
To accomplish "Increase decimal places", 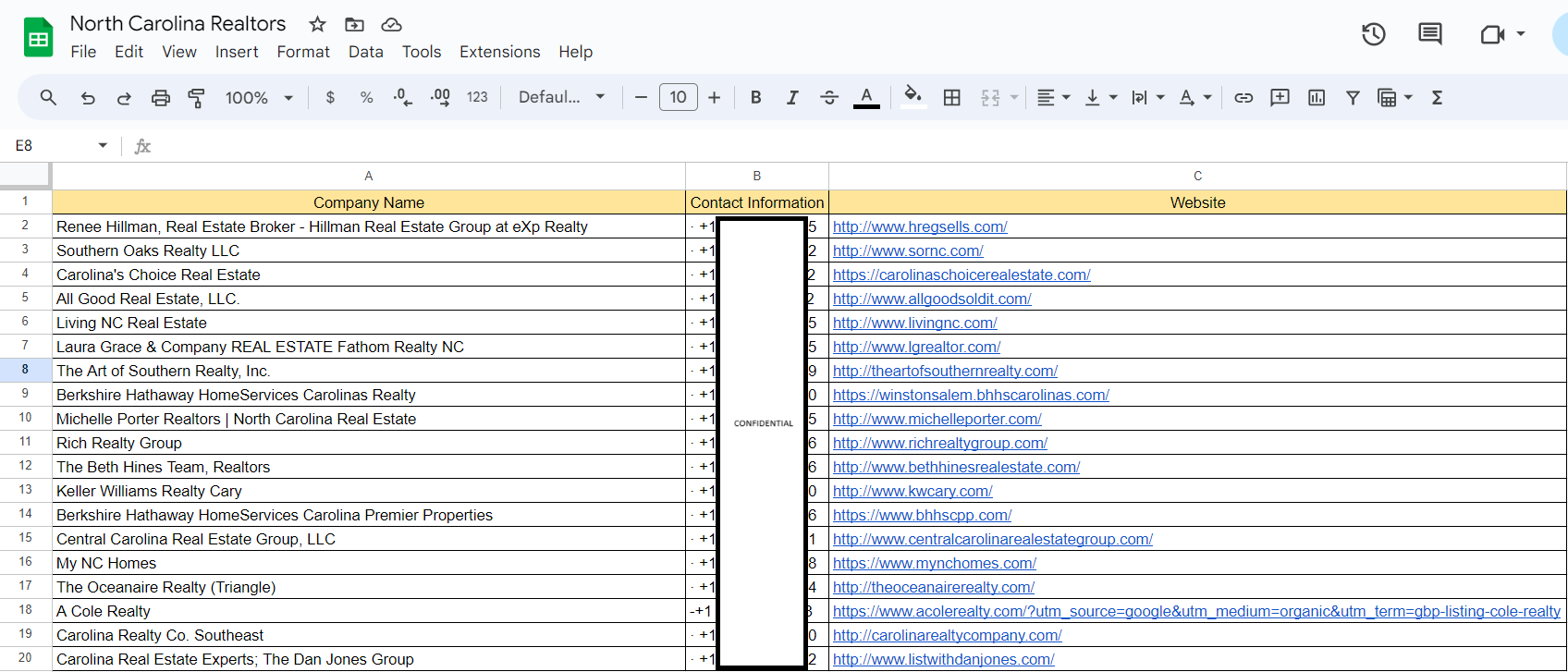I will coord(441,97).
